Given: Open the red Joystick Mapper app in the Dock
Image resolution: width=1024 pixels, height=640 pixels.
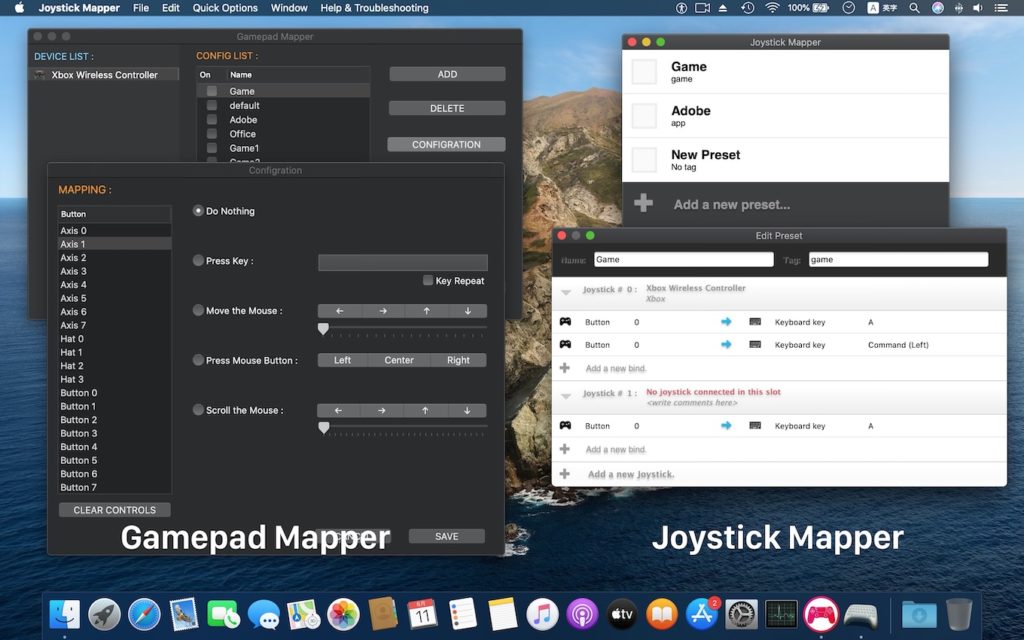Looking at the screenshot, I should (x=821, y=613).
